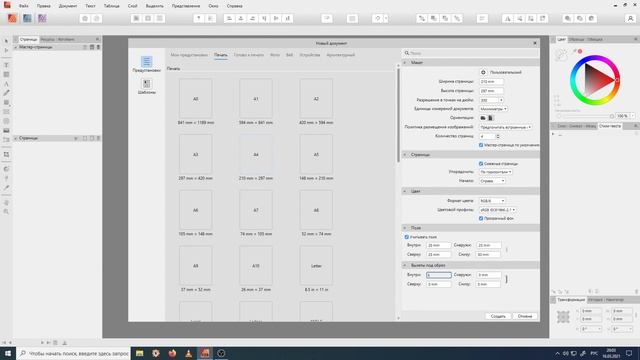The width and height of the screenshot is (640, 360).
Task: Open the document units dropdown
Action: [x=493, y=109]
